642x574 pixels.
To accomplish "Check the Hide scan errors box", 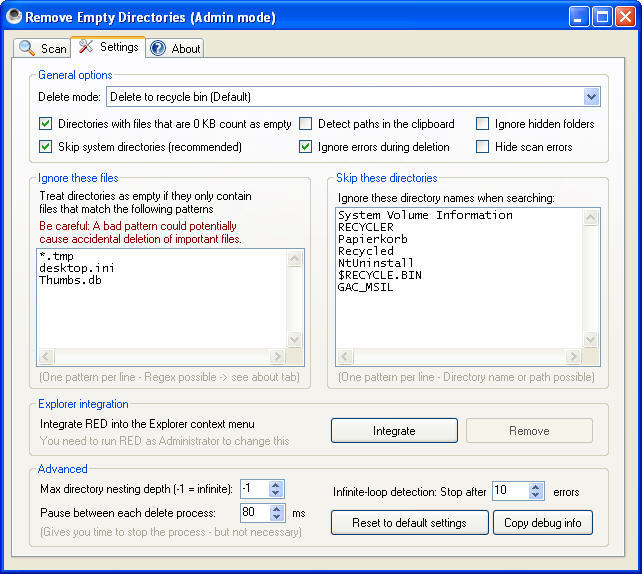I will (x=483, y=147).
